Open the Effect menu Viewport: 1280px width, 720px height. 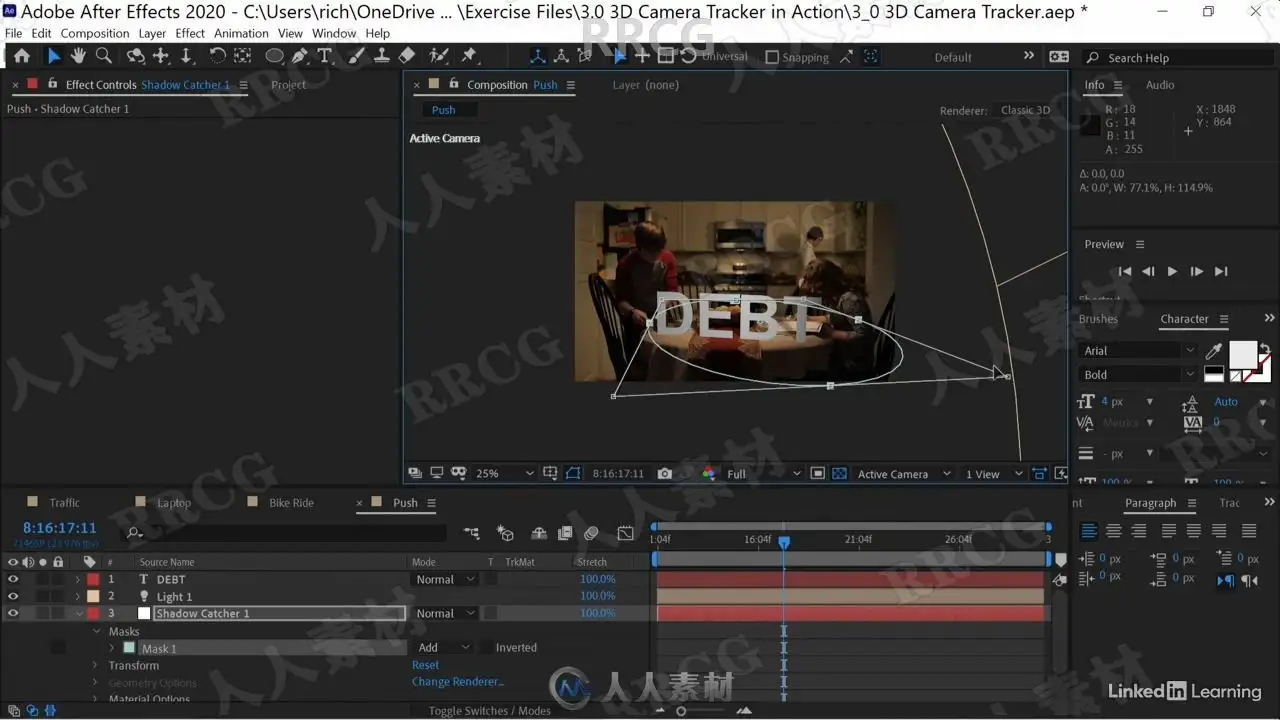(190, 33)
